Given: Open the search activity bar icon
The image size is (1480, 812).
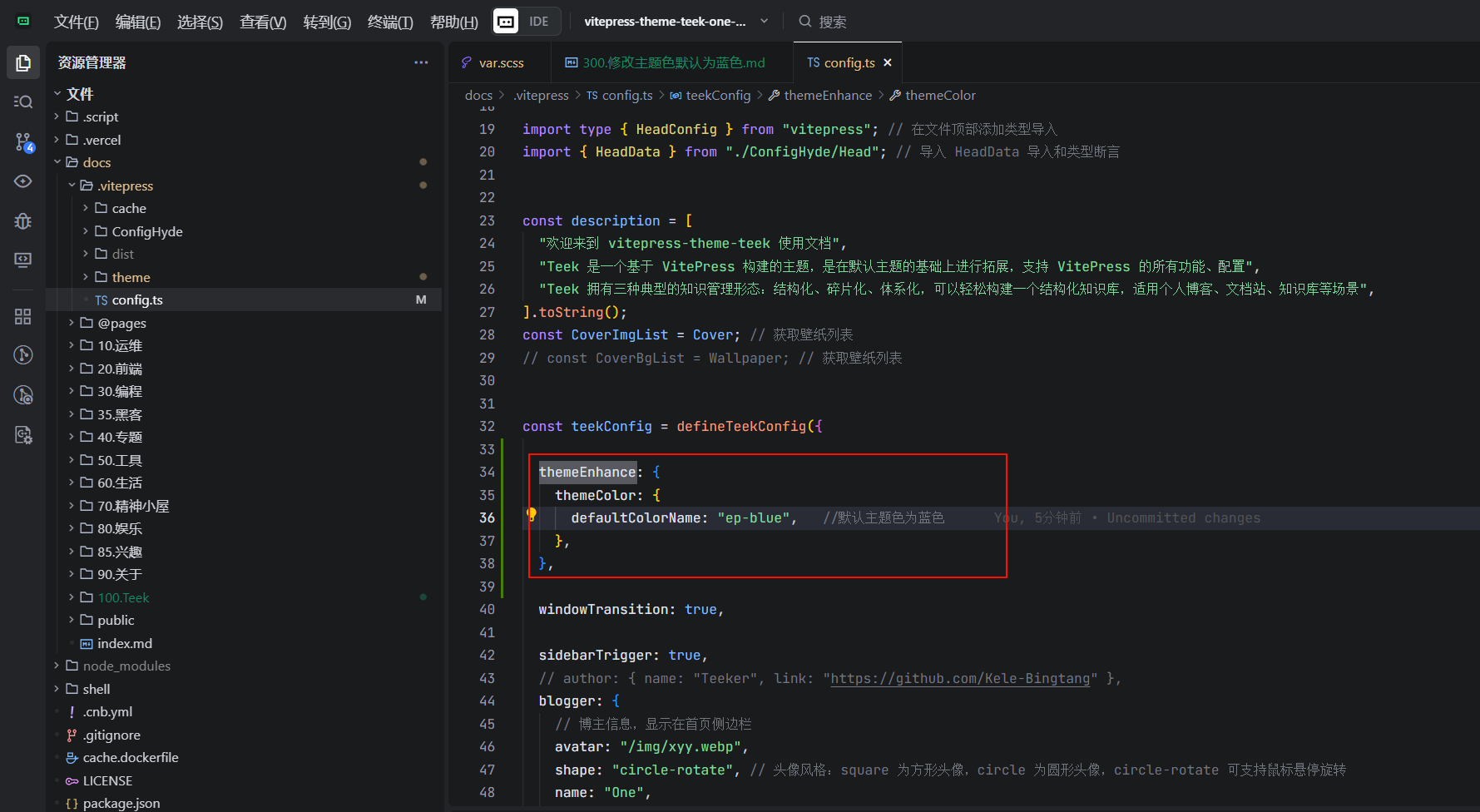Looking at the screenshot, I should (x=23, y=101).
